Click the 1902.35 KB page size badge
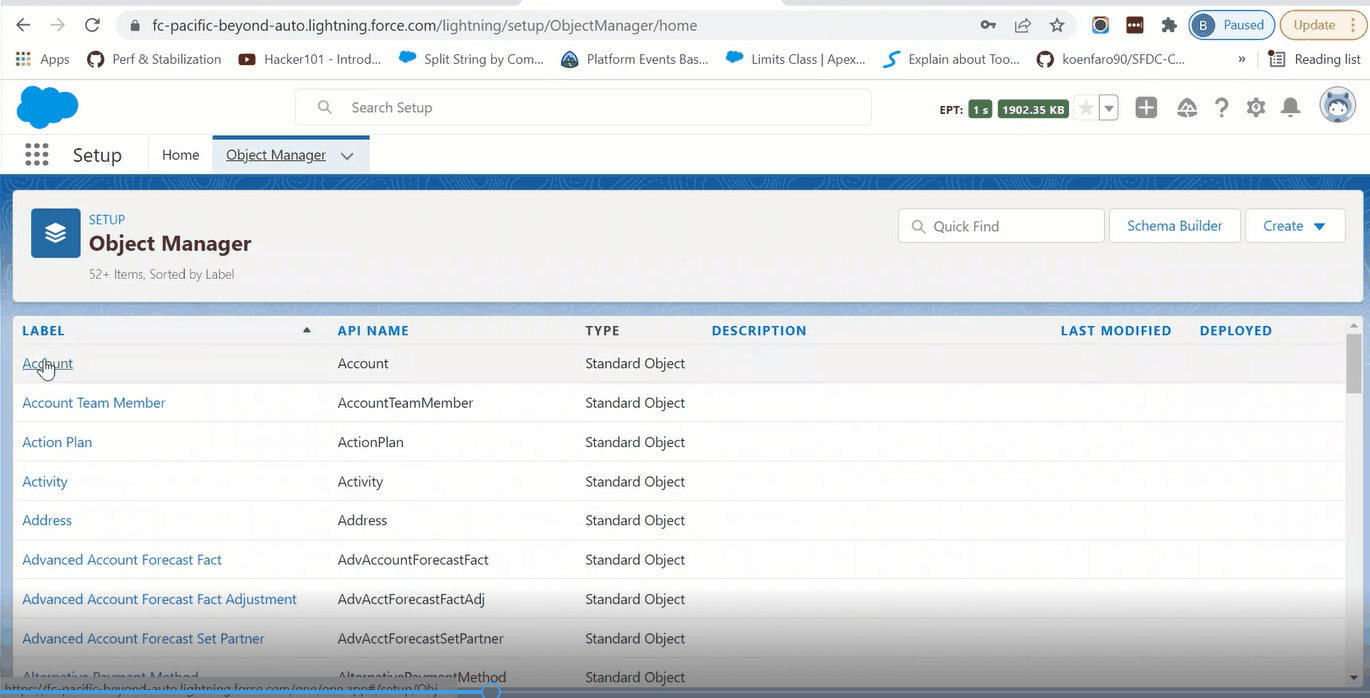Viewport: 1370px width, 698px height. click(x=1033, y=109)
